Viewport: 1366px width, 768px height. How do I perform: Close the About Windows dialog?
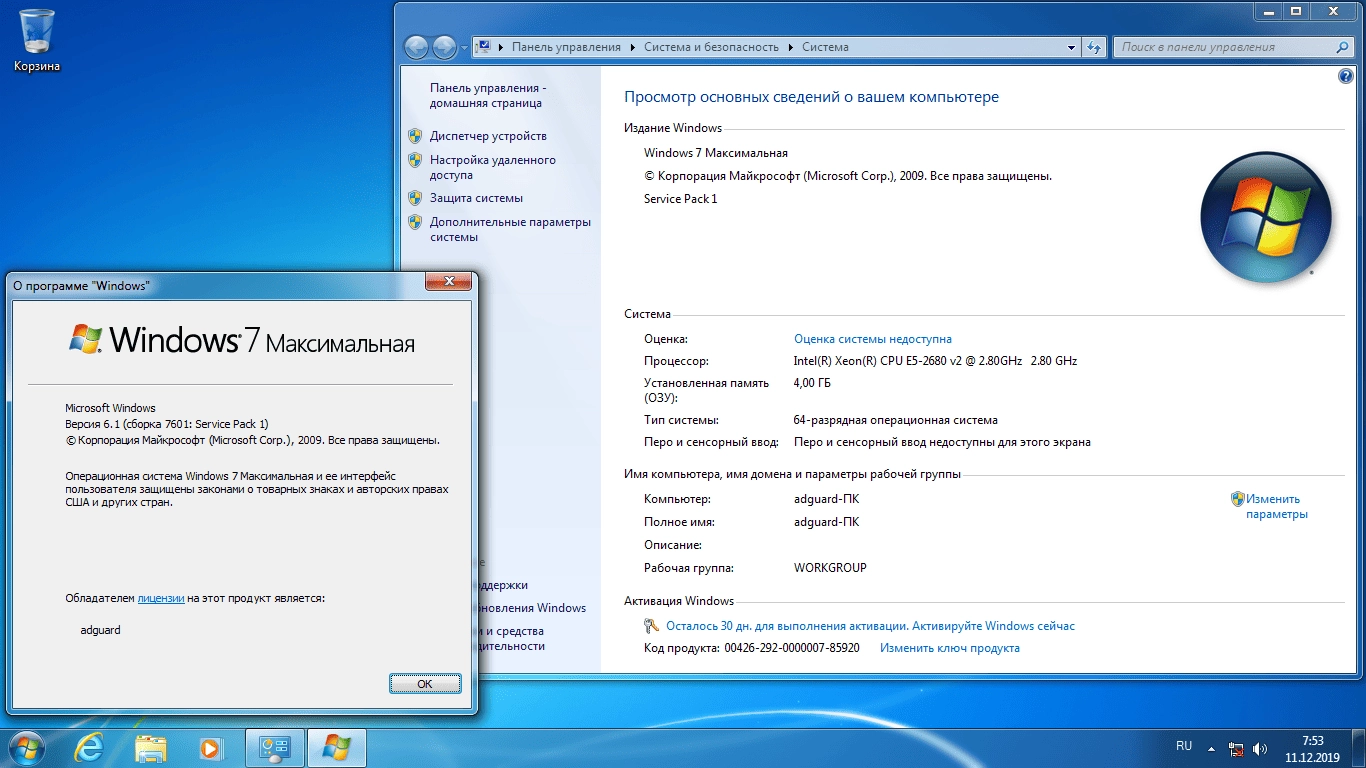tap(448, 281)
